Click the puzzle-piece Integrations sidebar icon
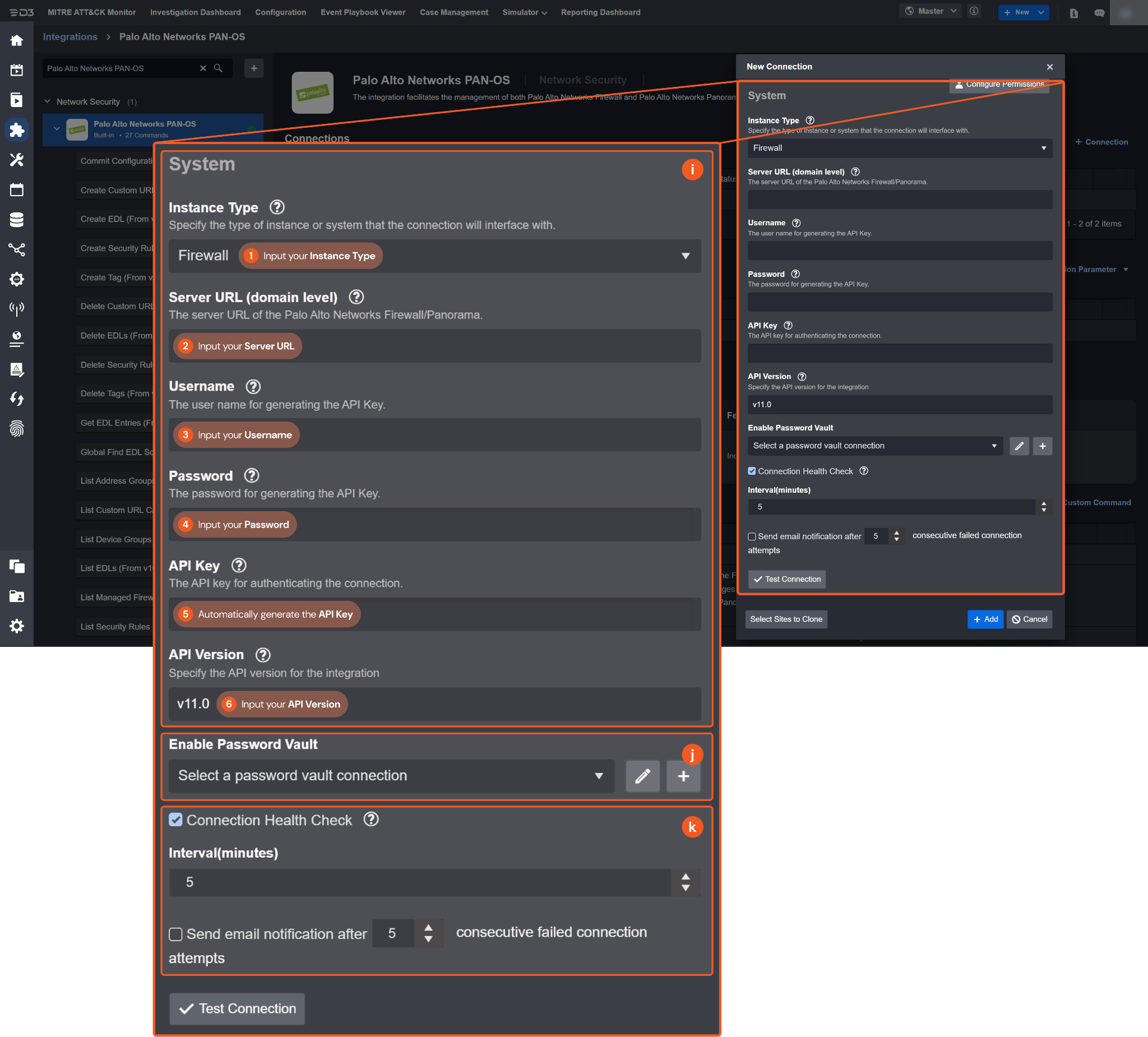The width and height of the screenshot is (1148, 1037). pyautogui.click(x=16, y=130)
